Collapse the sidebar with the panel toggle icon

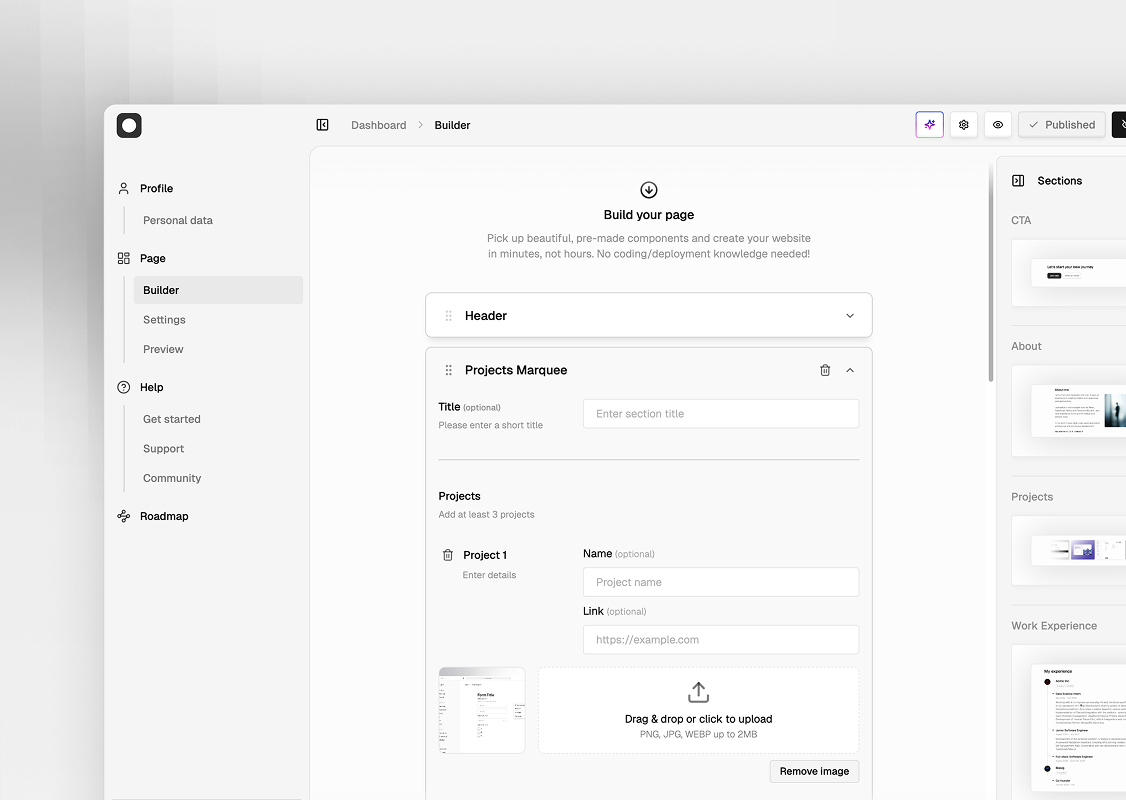(x=322, y=125)
